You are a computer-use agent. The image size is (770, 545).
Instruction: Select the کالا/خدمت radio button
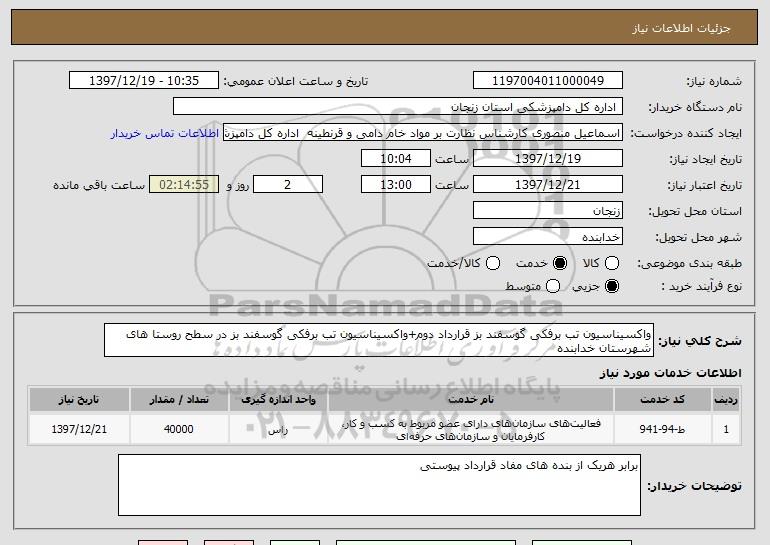click(x=493, y=263)
